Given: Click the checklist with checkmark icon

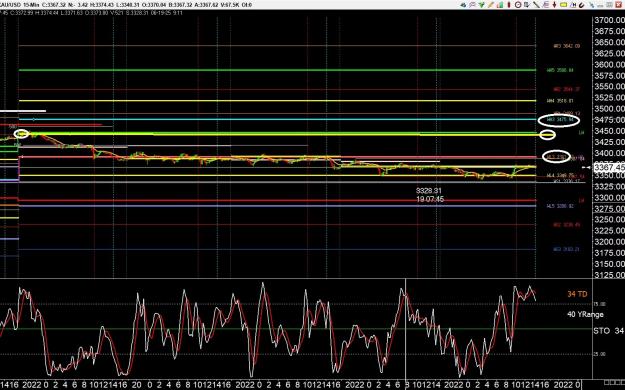Looking at the screenshot, I should 527,5.
